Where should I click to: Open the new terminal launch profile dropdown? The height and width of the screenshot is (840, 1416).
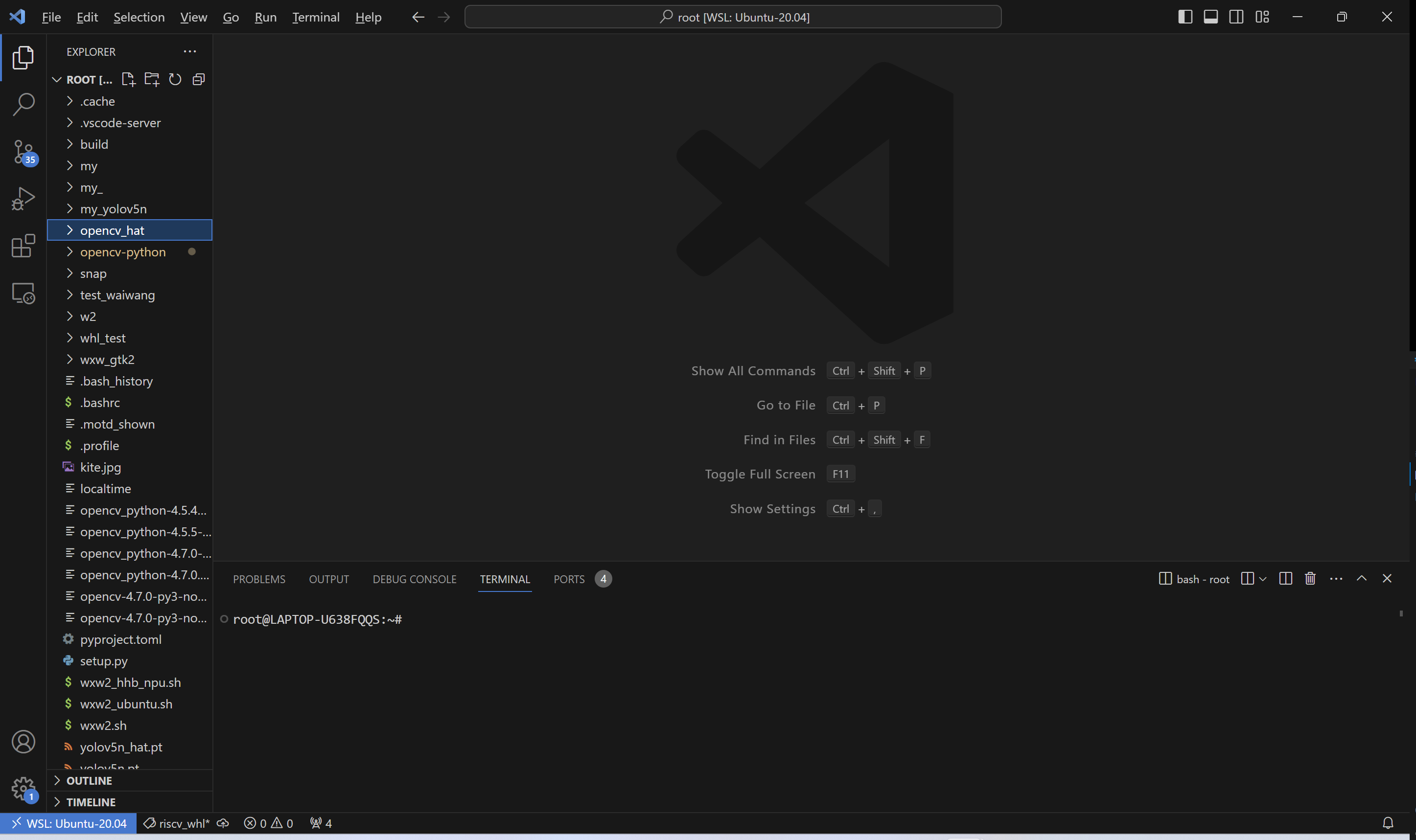click(x=1263, y=578)
